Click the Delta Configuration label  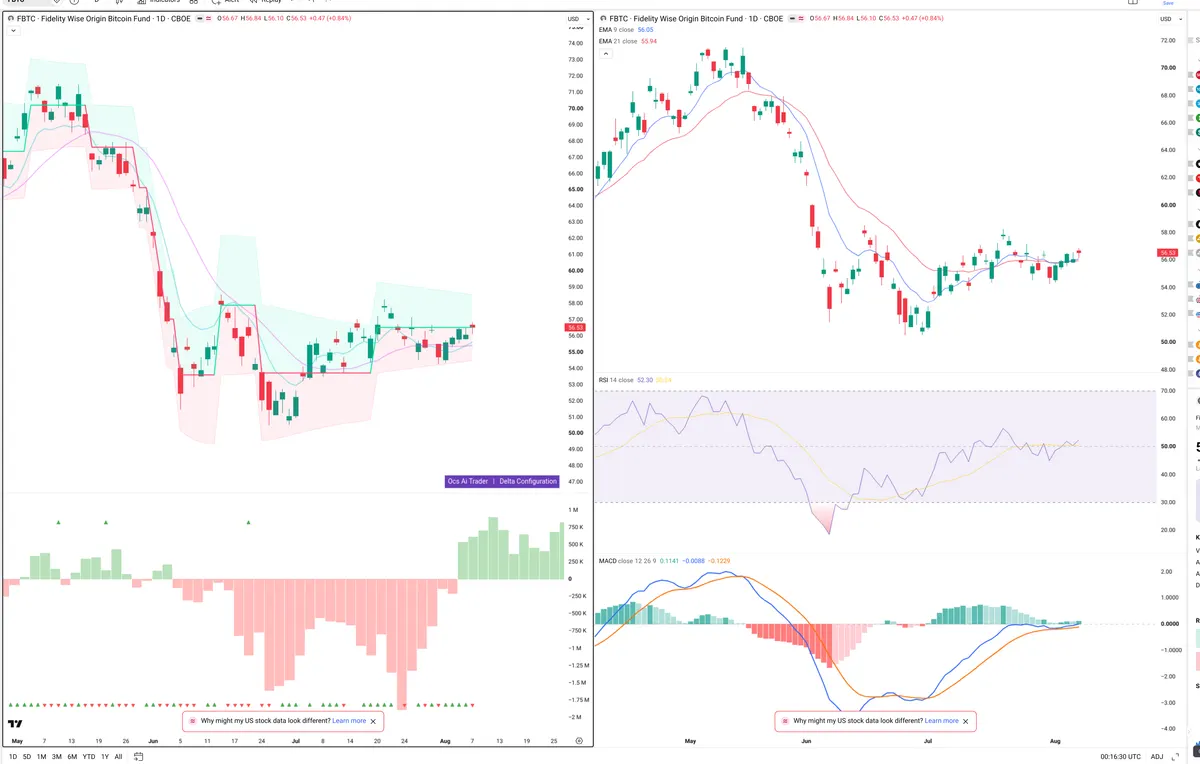point(528,481)
